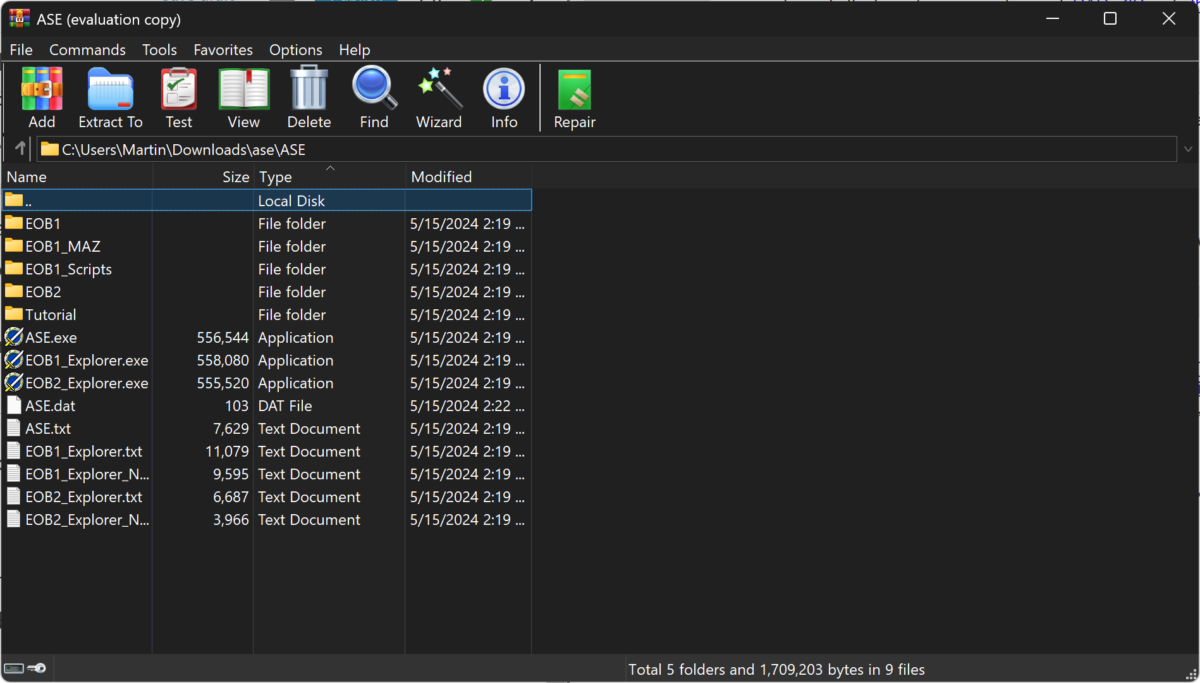Click the drive icon in the status bar
This screenshot has width=1200, height=683.
click(16, 668)
